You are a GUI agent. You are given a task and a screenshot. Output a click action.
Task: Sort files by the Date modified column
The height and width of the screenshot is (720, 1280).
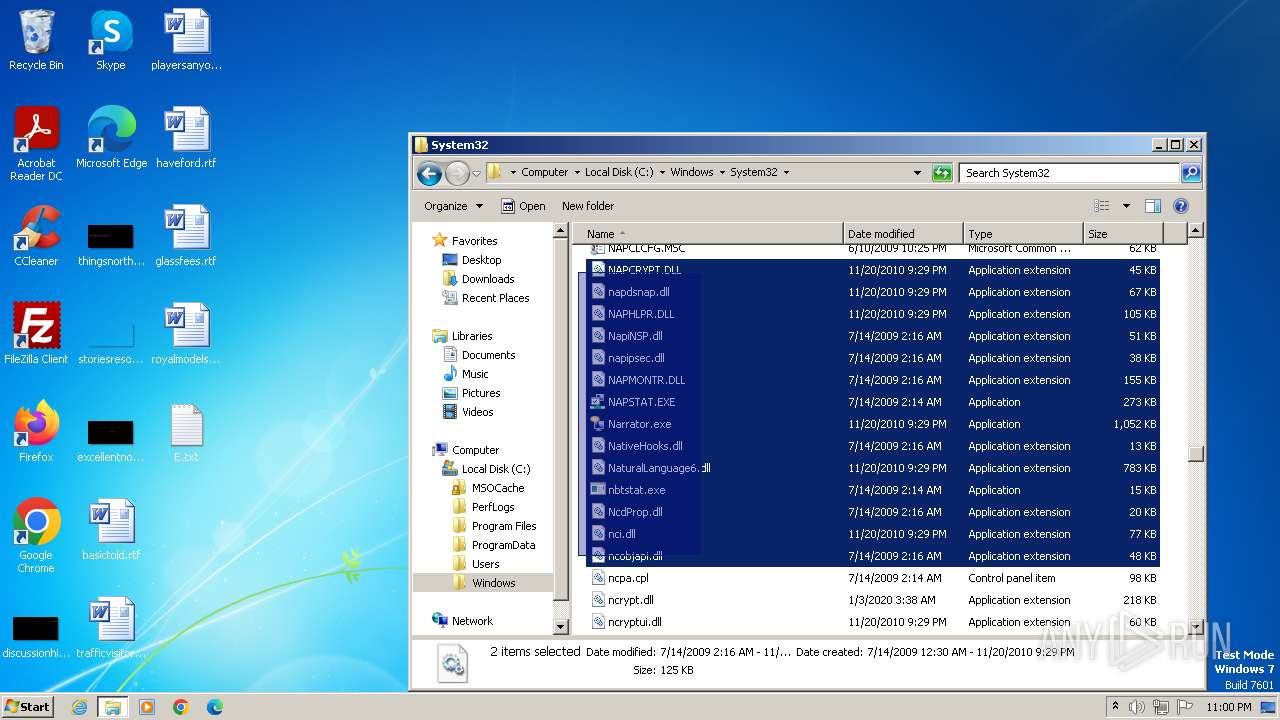click(904, 233)
